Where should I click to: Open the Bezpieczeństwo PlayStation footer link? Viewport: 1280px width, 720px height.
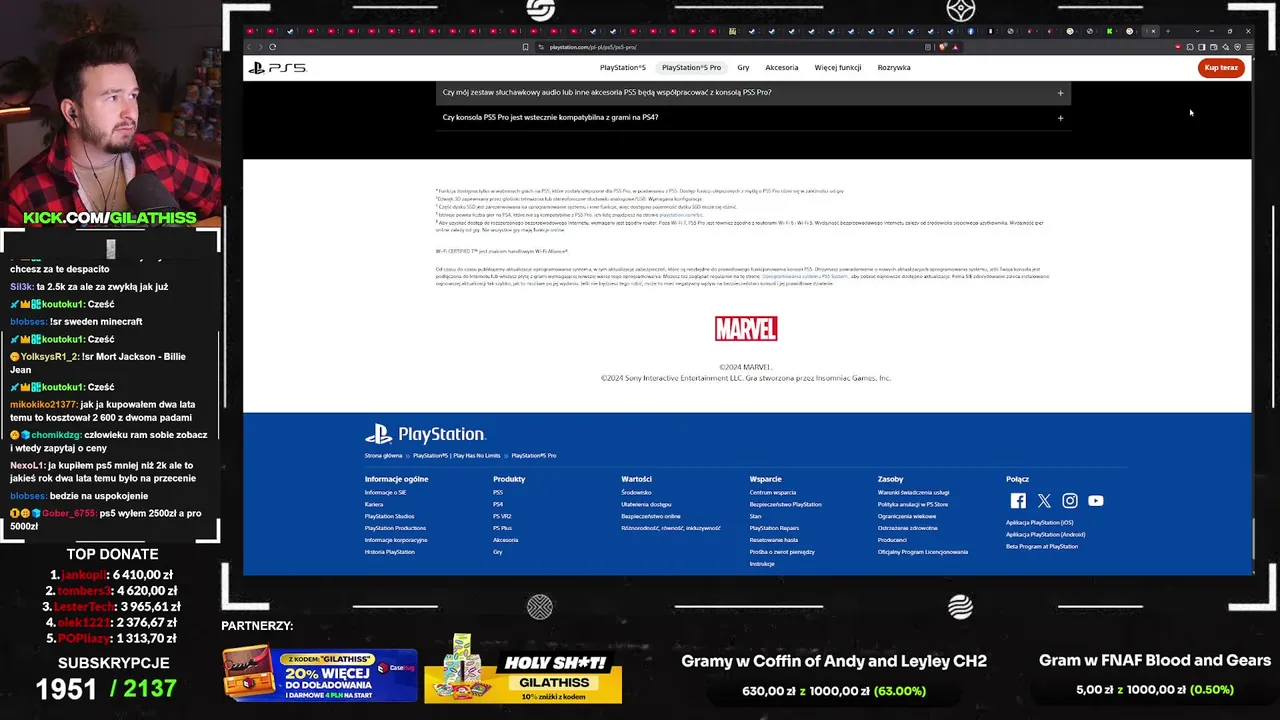click(x=786, y=505)
